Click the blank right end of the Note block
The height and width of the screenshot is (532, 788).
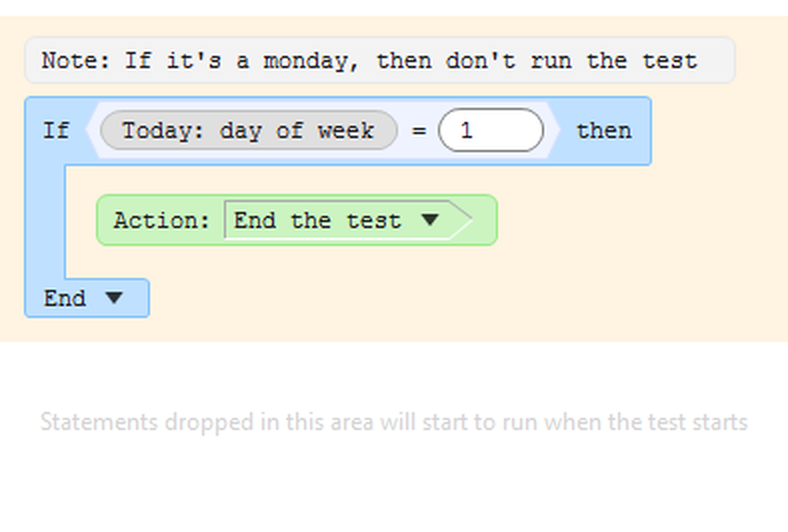(x=716, y=61)
